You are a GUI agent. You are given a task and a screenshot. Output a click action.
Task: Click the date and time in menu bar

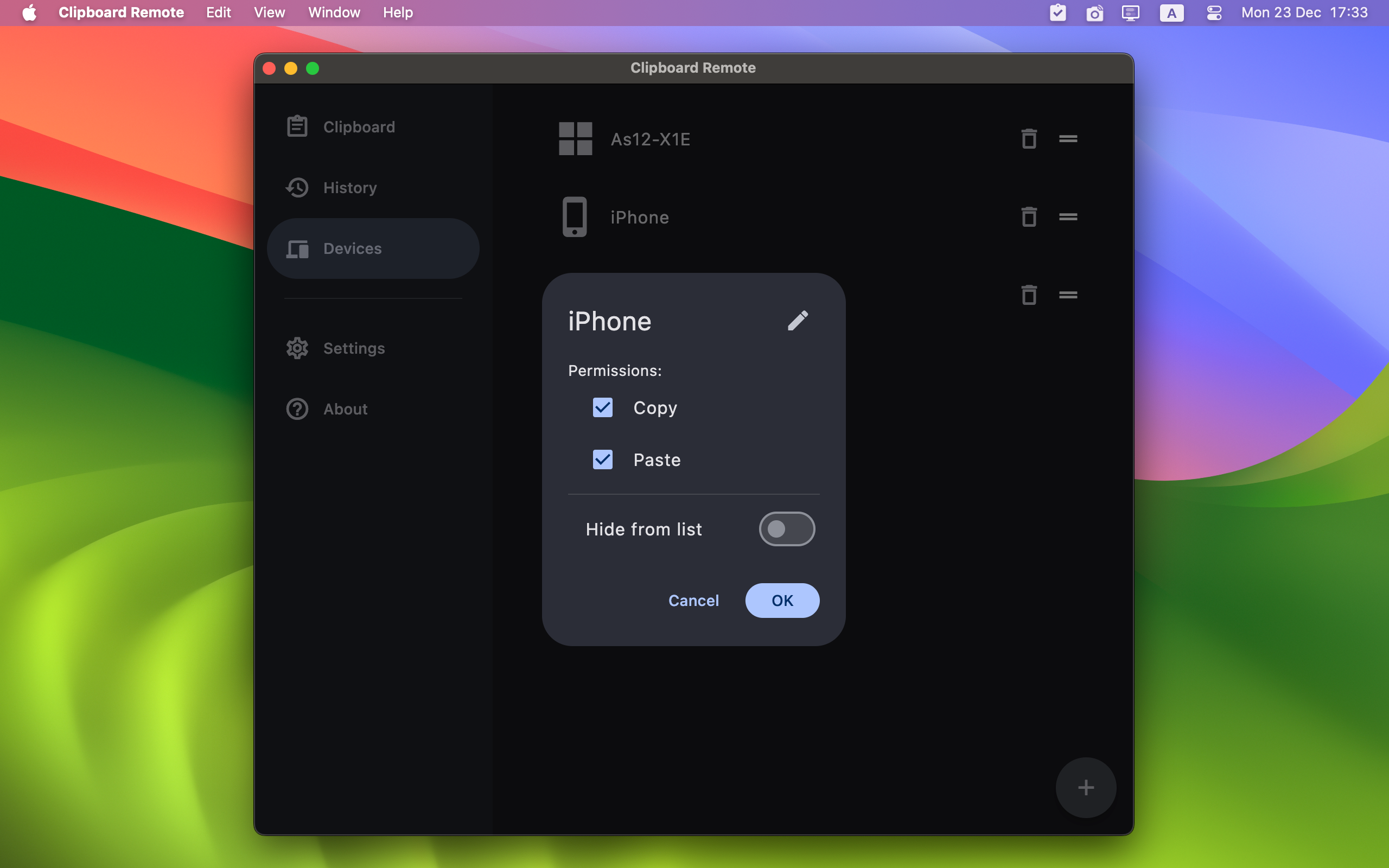(1304, 12)
